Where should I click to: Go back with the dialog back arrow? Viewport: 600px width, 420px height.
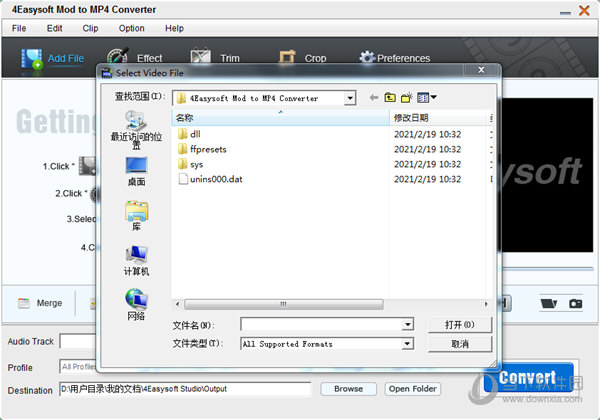[x=374, y=98]
